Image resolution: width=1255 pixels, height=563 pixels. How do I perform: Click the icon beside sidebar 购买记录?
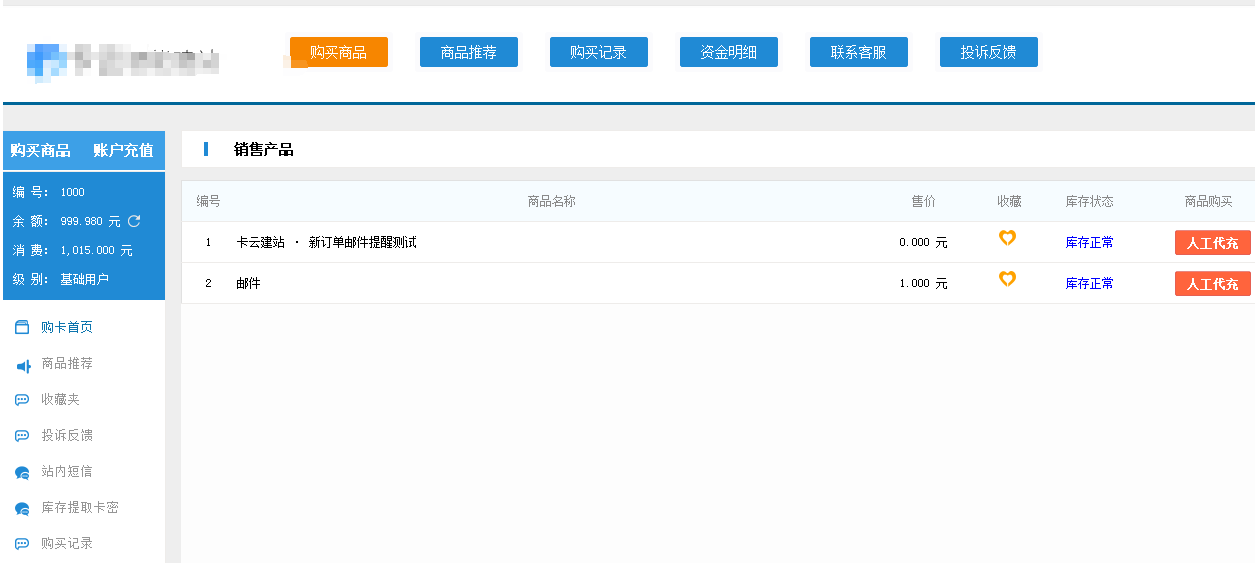(x=22, y=544)
